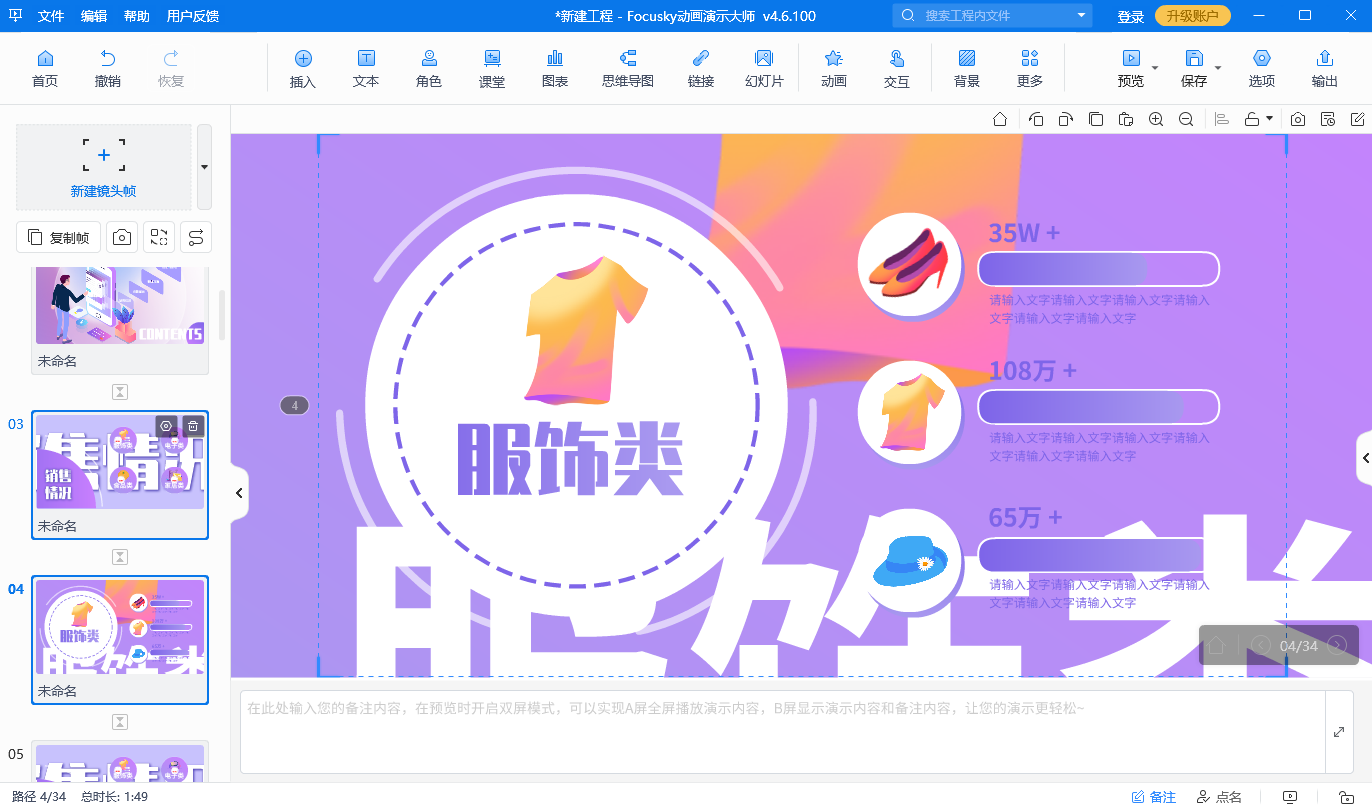Click the 升级账户 button
Viewport: 1372px width, 807px height.
click(x=1193, y=16)
